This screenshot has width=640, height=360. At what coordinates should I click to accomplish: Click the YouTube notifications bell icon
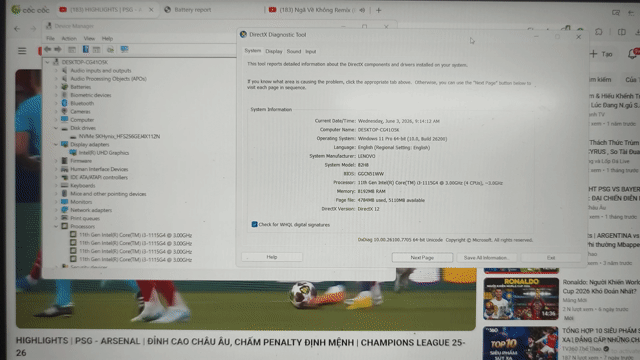click(632, 53)
